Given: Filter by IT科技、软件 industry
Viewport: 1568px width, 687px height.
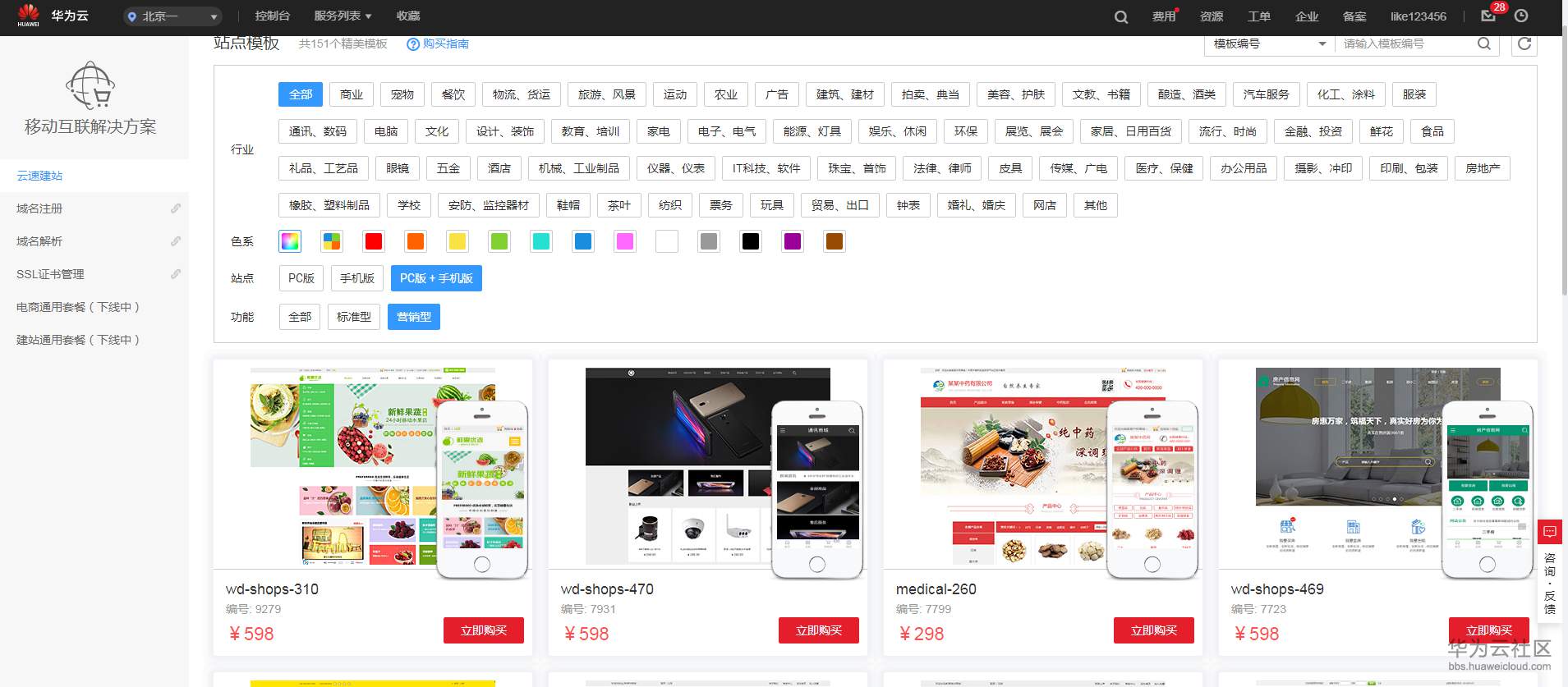Looking at the screenshot, I should tap(766, 168).
